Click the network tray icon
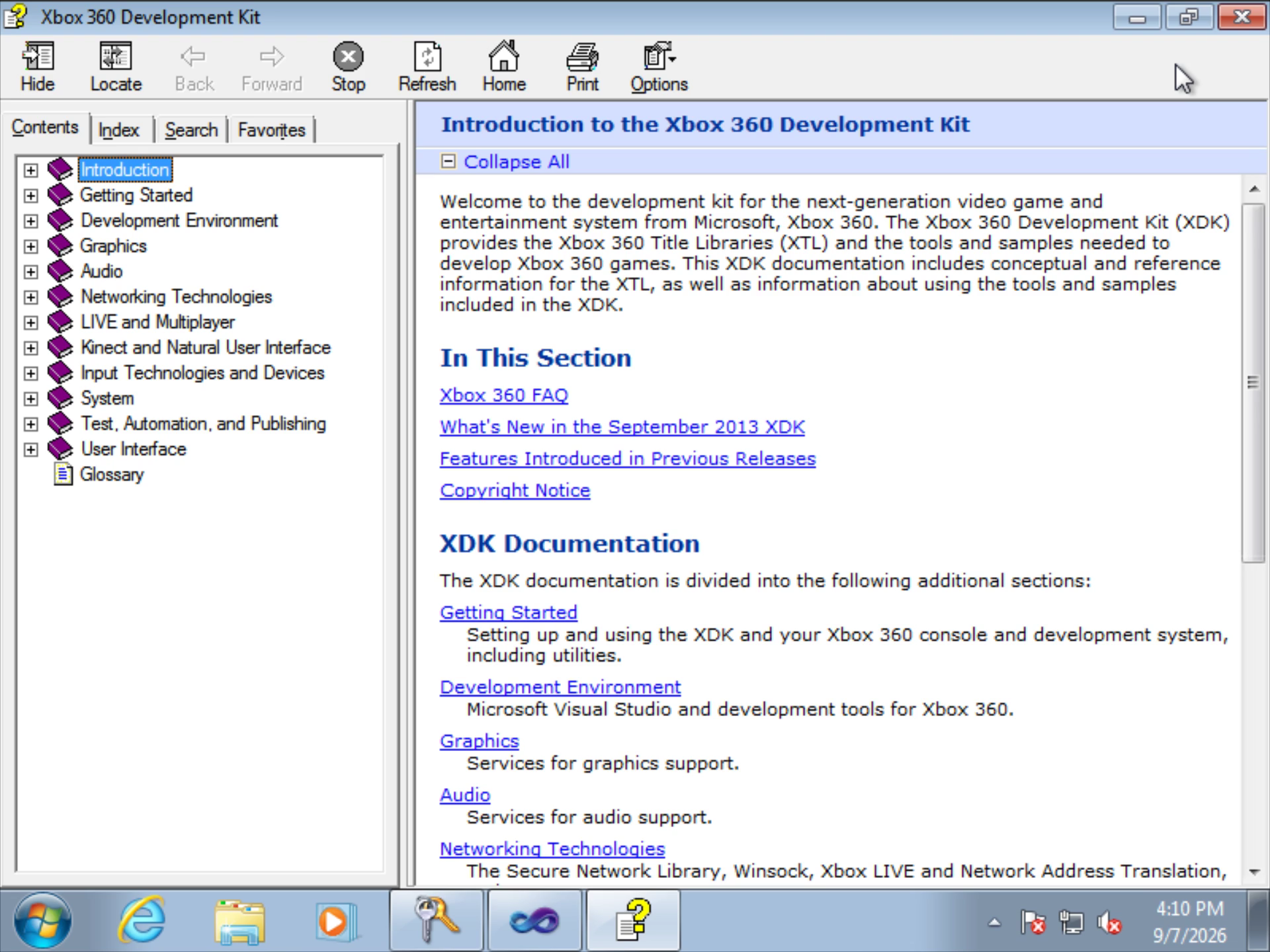This screenshot has width=1270, height=952. 1071,922
